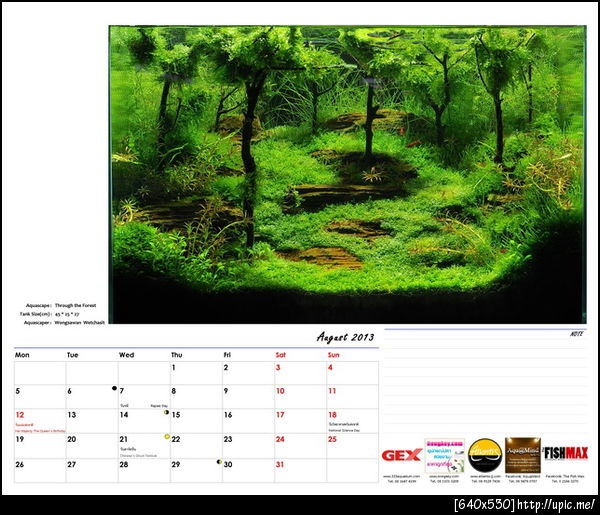Image resolution: width=600 pixels, height=515 pixels.
Task: Click the NOTE heading
Action: click(577, 334)
